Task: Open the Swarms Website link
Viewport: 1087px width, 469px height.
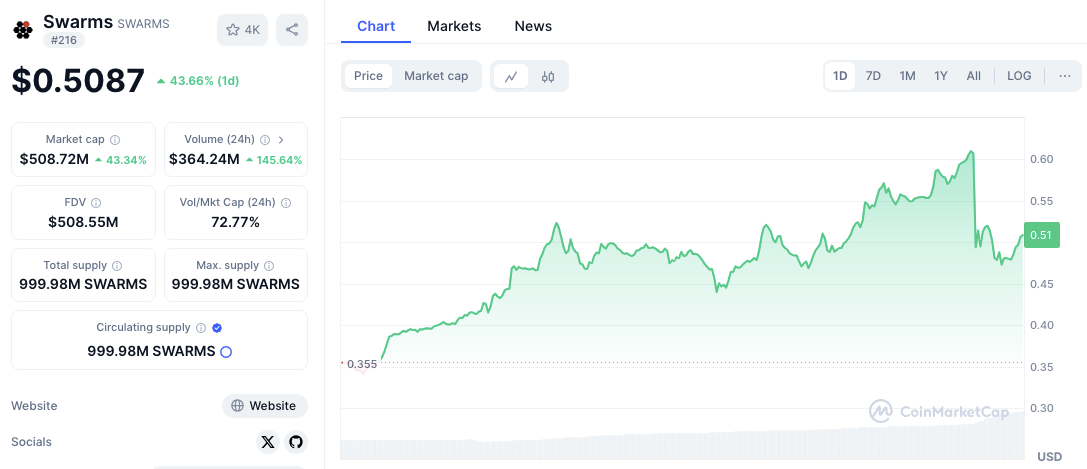Action: point(265,406)
